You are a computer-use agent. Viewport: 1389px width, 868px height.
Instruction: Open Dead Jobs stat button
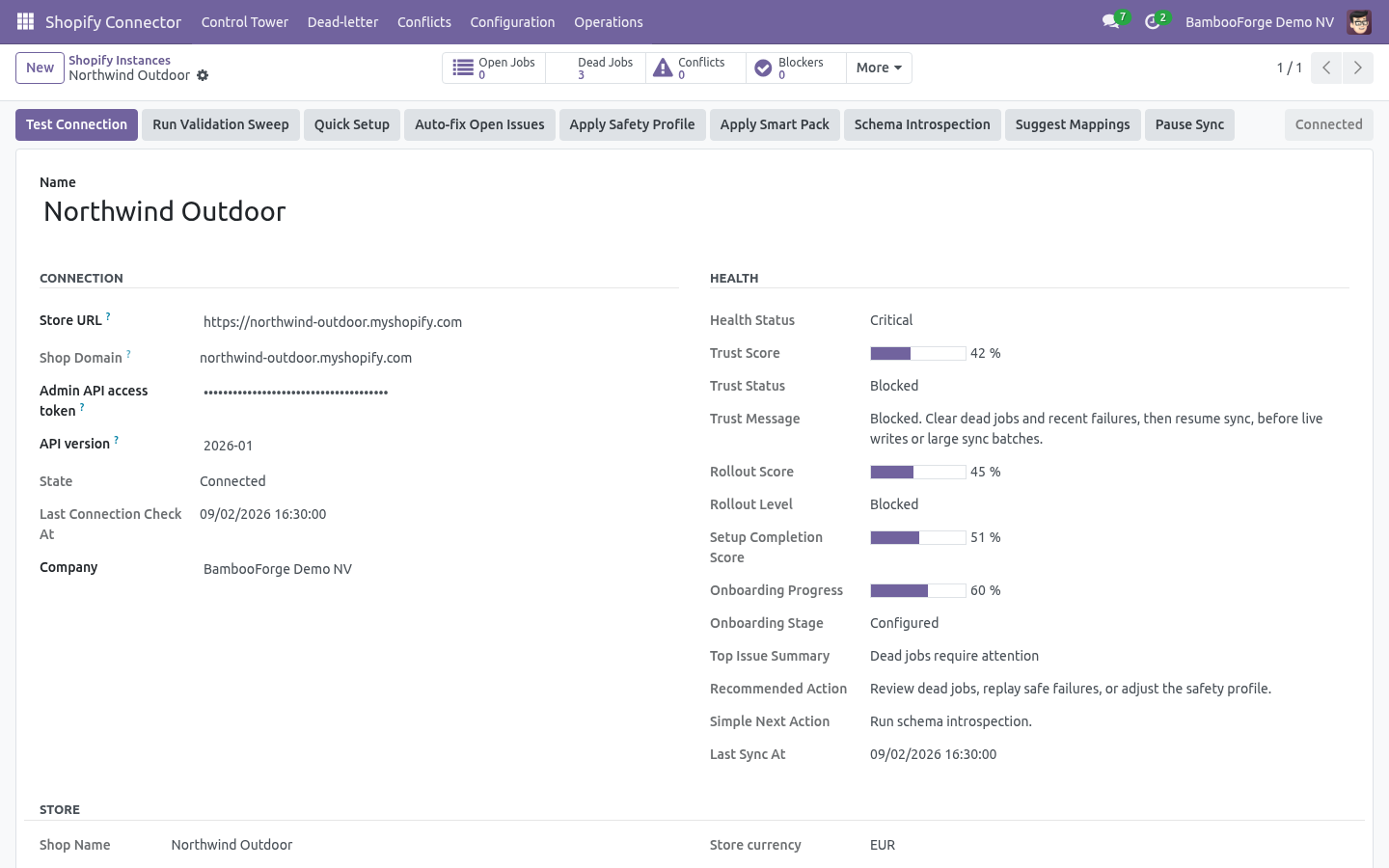click(x=595, y=68)
